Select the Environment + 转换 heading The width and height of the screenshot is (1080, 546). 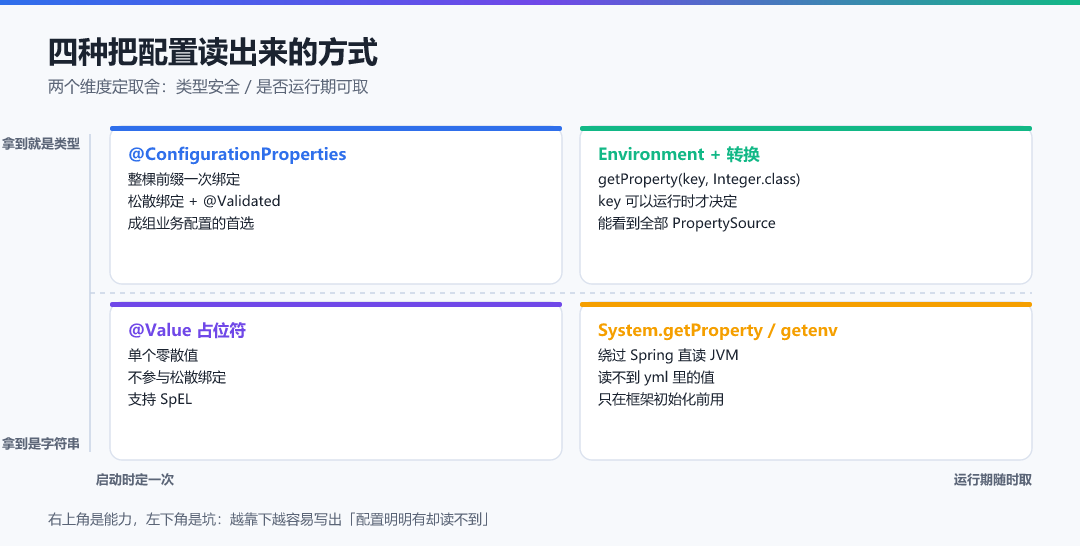pyautogui.click(x=678, y=154)
